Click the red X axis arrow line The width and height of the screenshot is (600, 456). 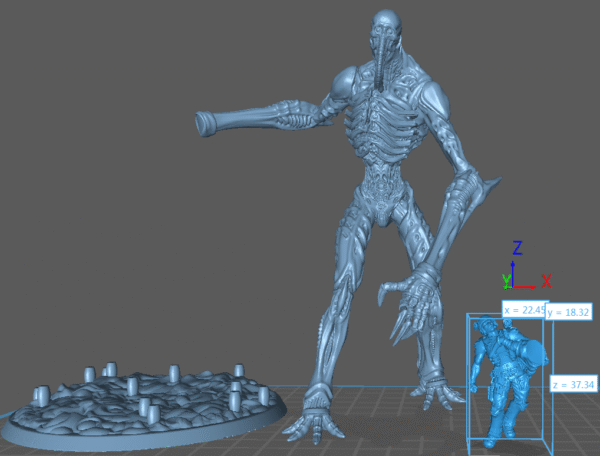527,284
